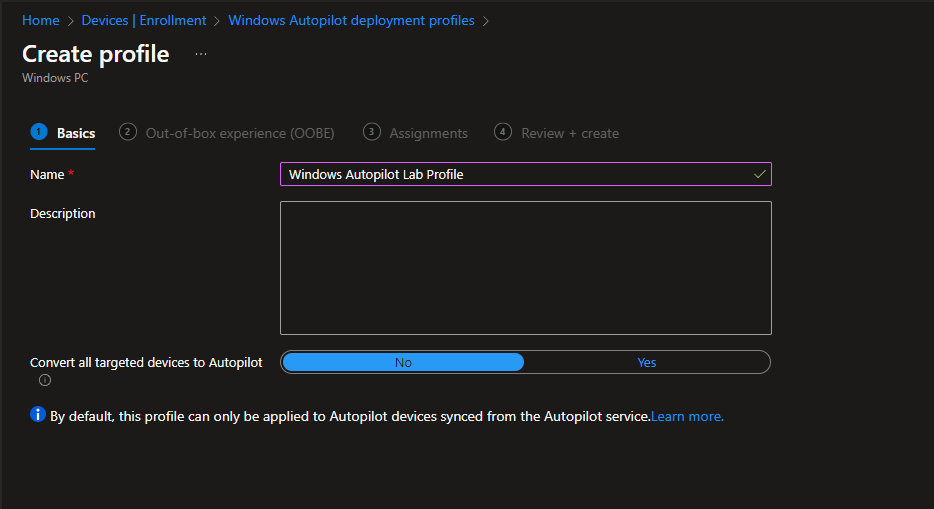The height and width of the screenshot is (509, 934).
Task: Click the blue information icon before default notice
Action: (x=38, y=414)
